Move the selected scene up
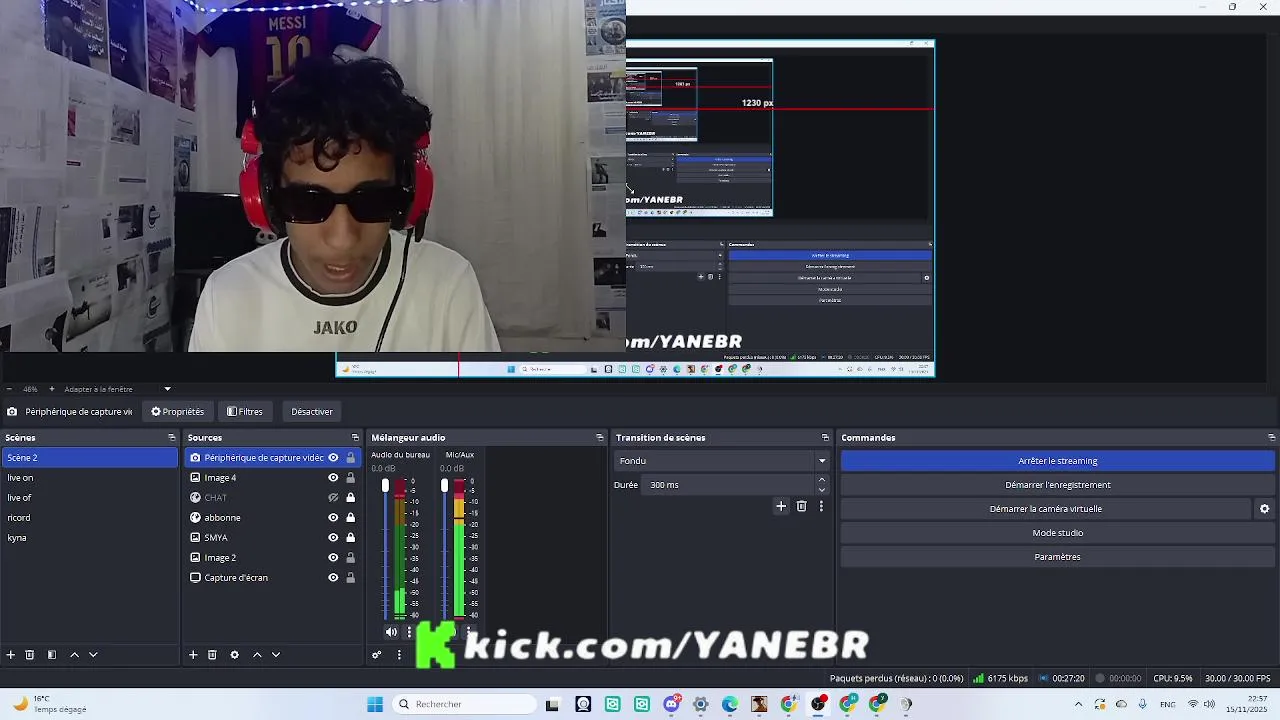Screen dimensions: 1280x720 click(x=74, y=655)
